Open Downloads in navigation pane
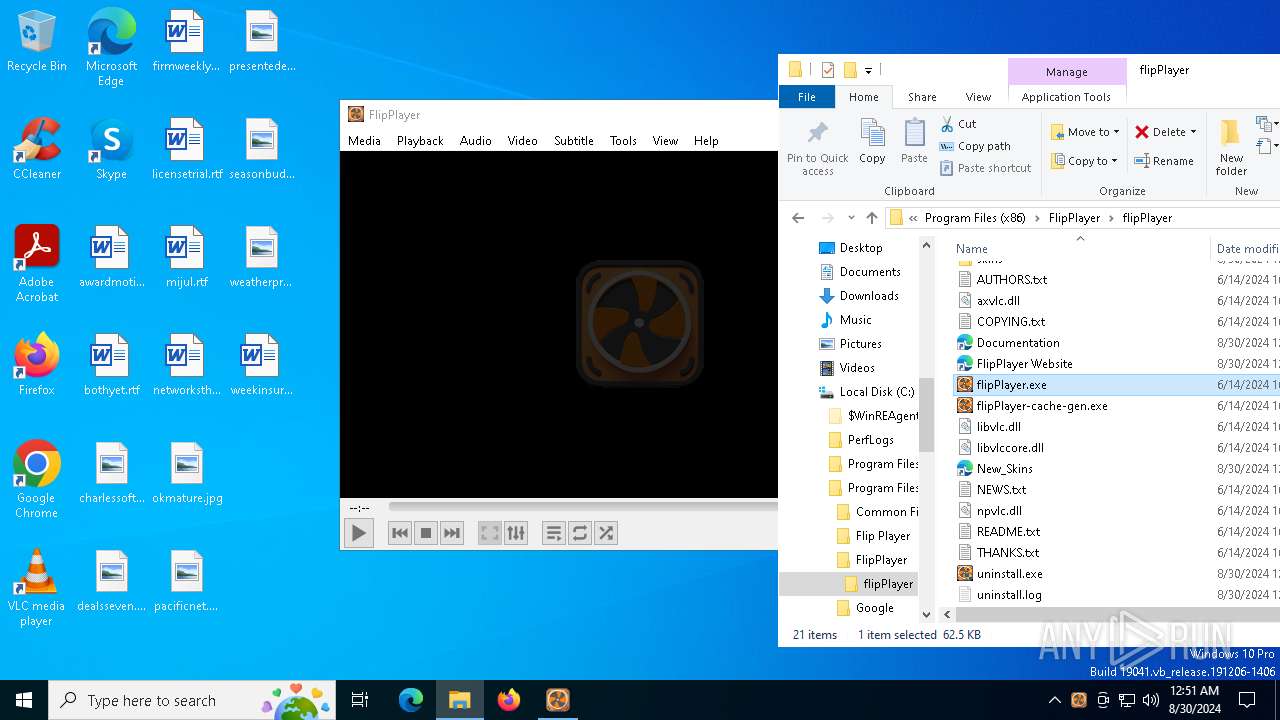The image size is (1280, 720). (868, 296)
